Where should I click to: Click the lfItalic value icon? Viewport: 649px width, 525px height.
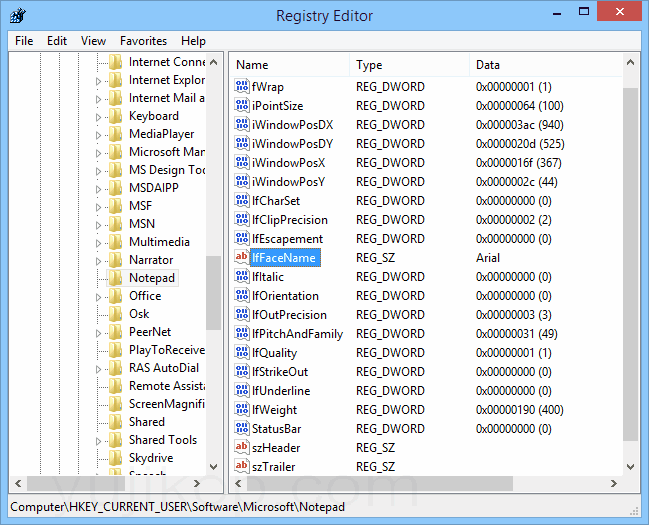coord(242,277)
